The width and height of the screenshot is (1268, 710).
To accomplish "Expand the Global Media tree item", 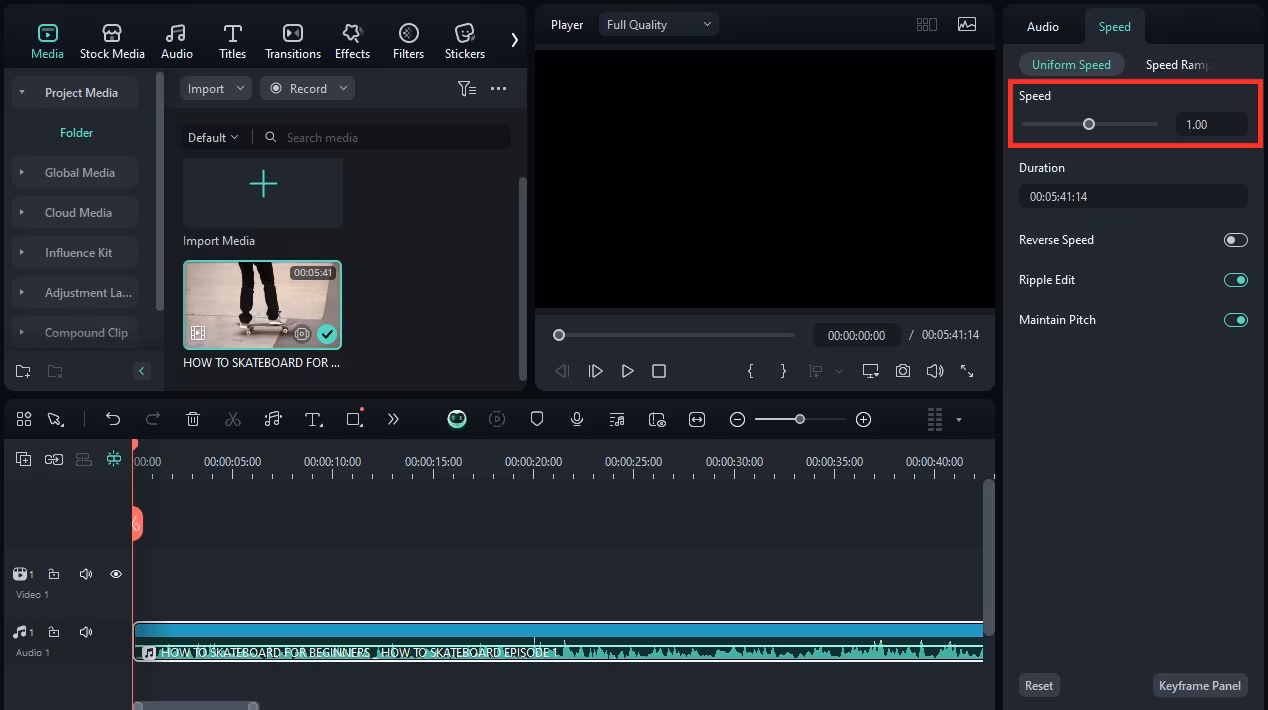I will [x=22, y=173].
